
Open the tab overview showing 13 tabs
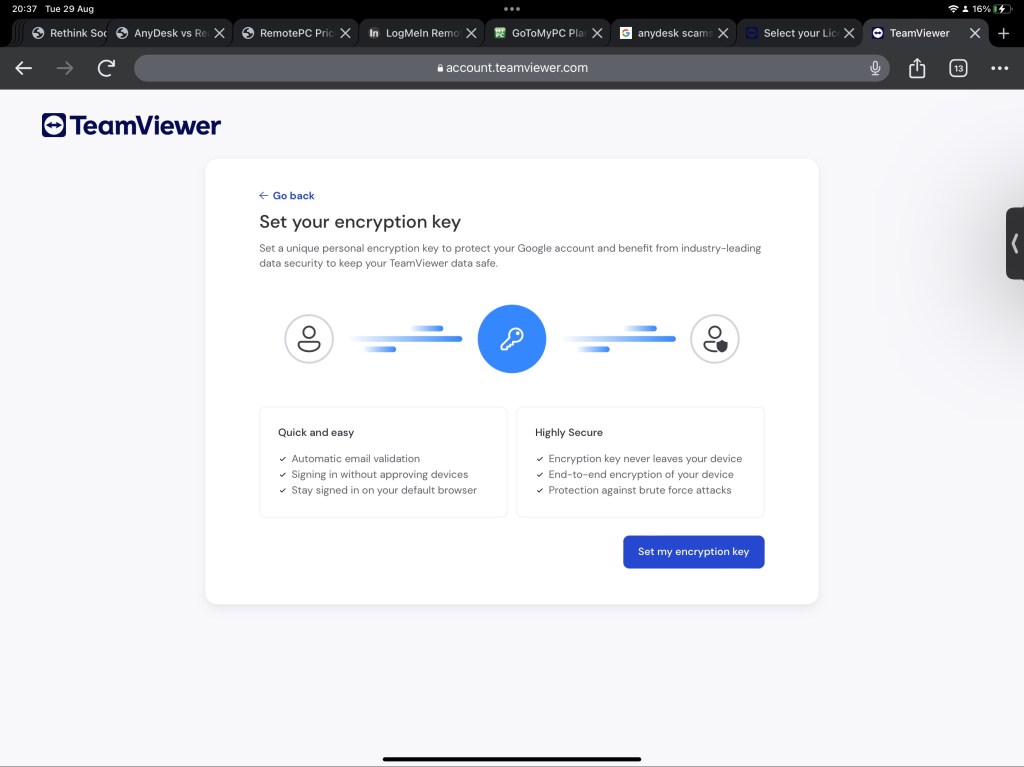click(958, 68)
